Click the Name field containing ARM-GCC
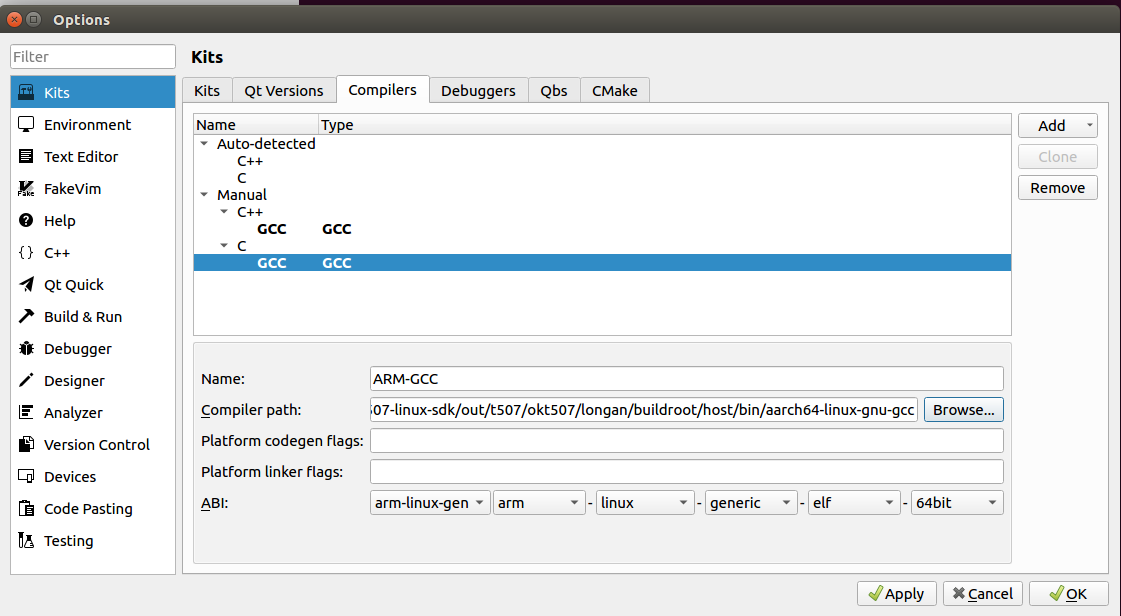Viewport: 1121px width, 616px height. point(687,379)
